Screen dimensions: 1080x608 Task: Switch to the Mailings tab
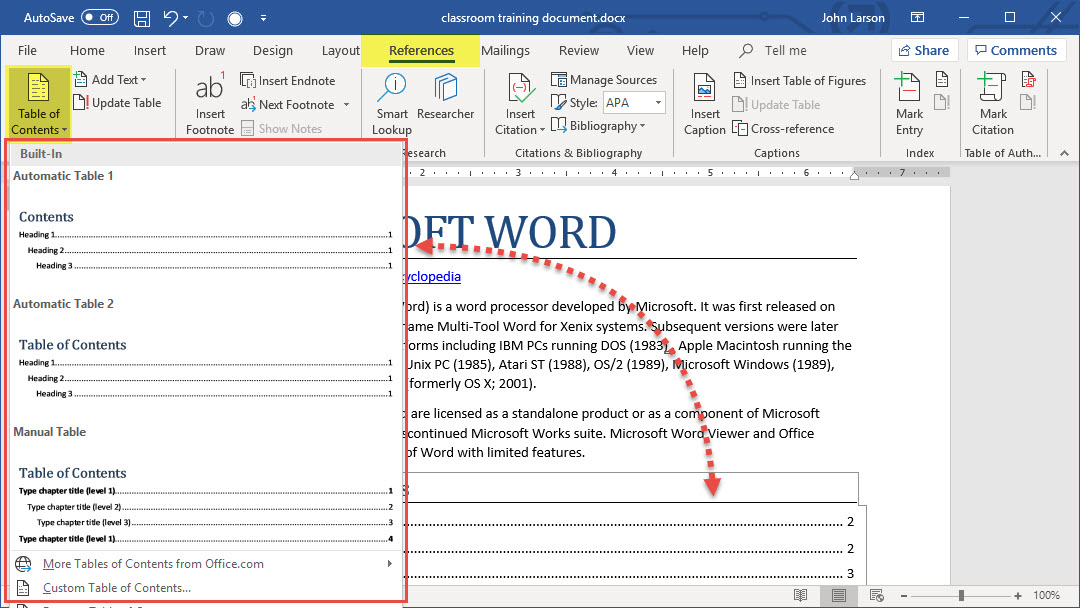tap(505, 51)
